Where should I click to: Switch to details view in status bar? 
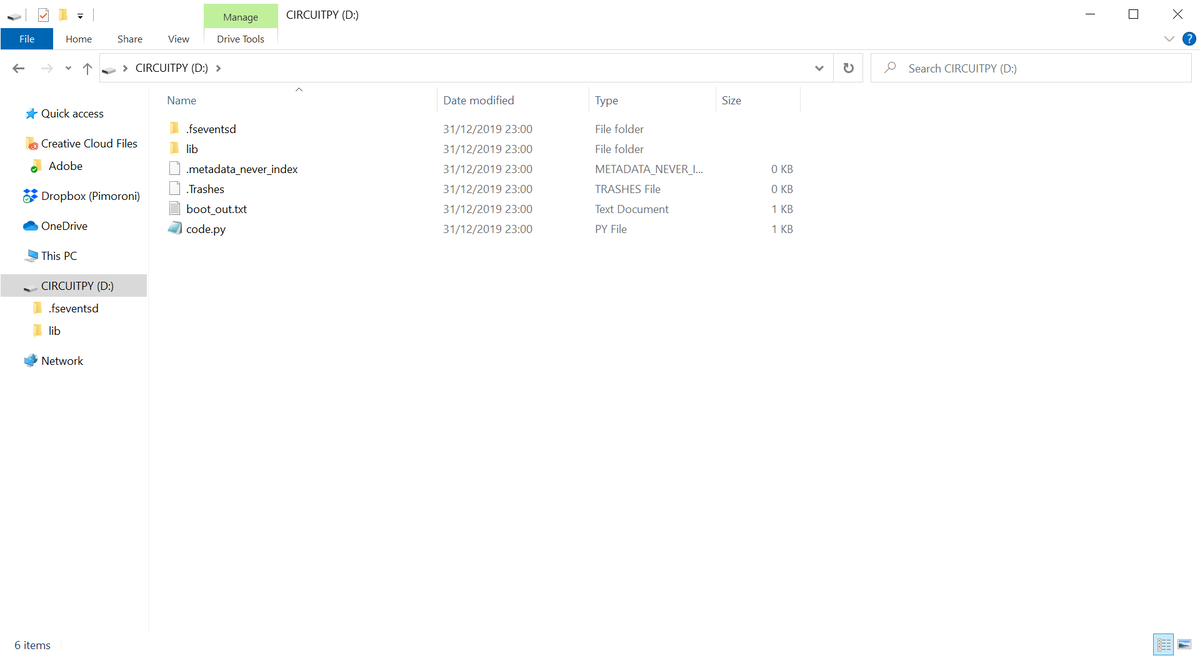[1163, 644]
